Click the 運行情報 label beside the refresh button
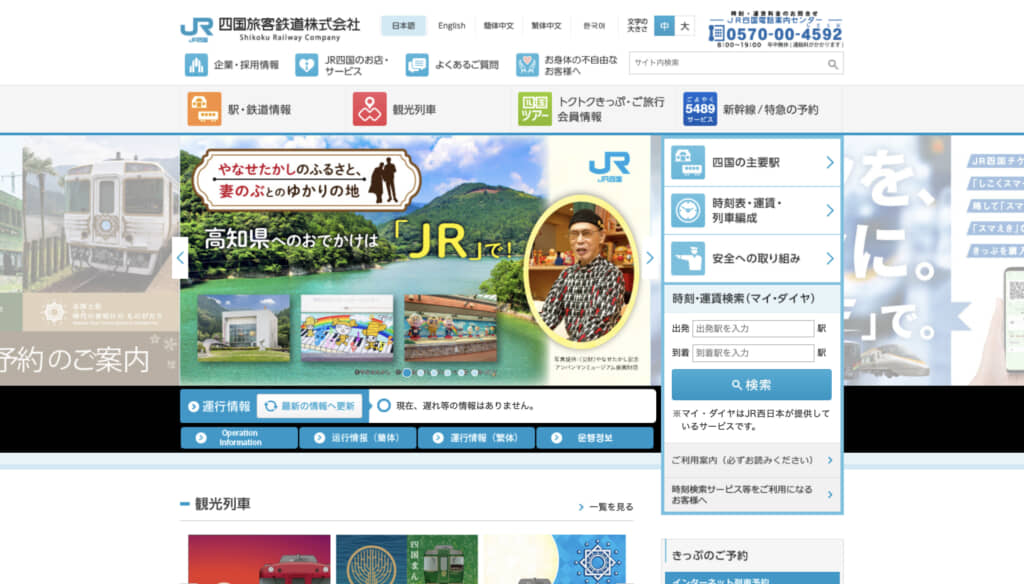Screen dimensions: 1024x584 tap(219, 406)
